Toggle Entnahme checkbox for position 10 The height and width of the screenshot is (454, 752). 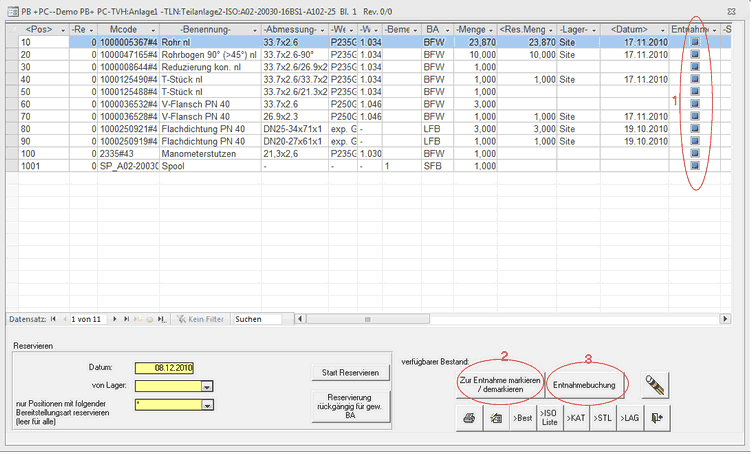(696, 44)
